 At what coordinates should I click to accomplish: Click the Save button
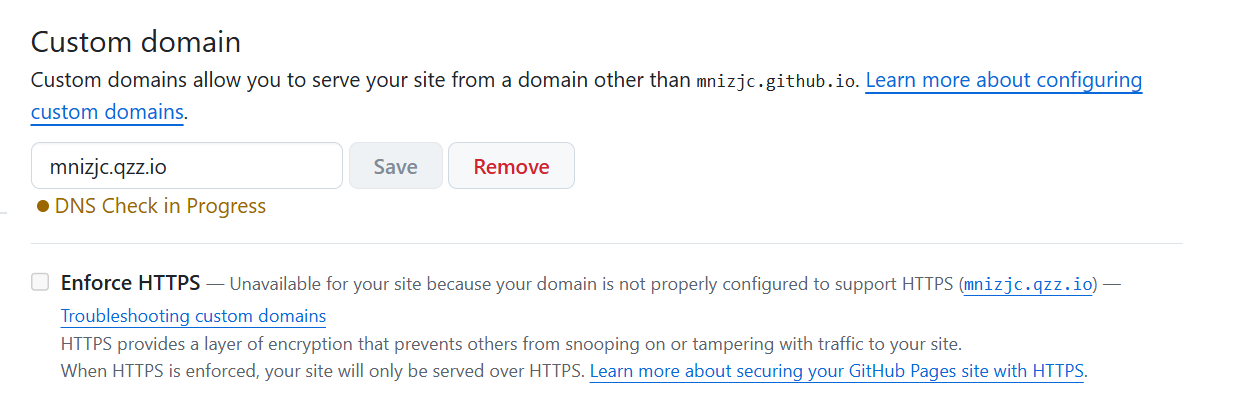(x=395, y=166)
